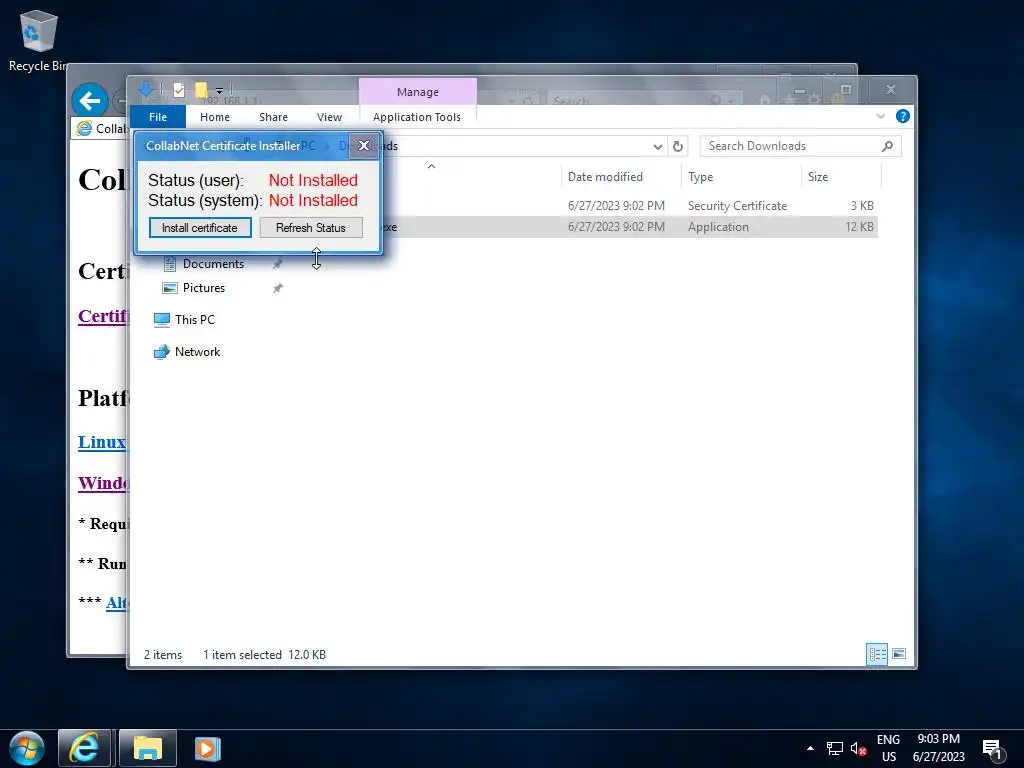Click the Network icon in sidebar

pyautogui.click(x=161, y=352)
